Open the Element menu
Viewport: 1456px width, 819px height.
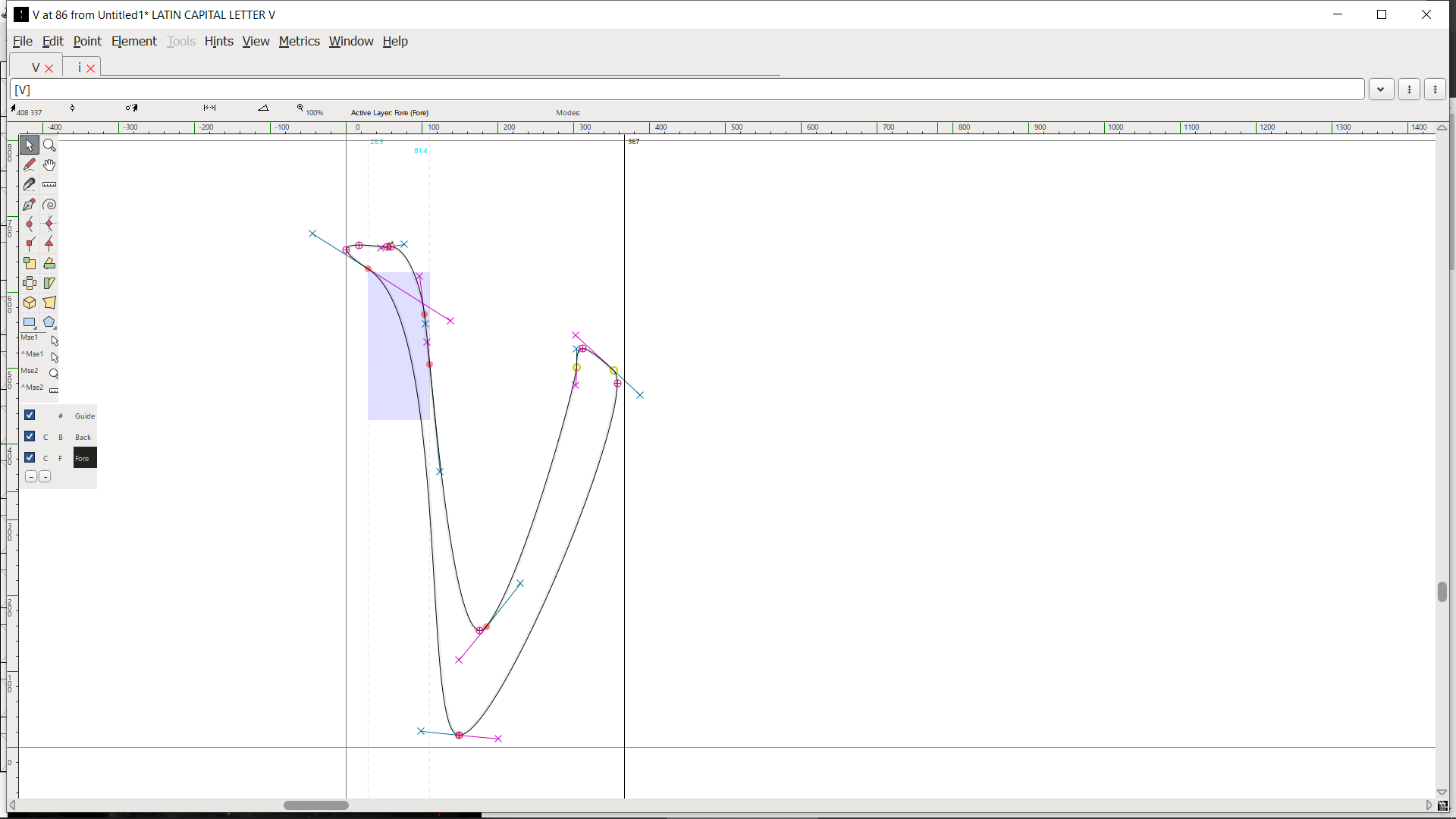pyautogui.click(x=134, y=41)
